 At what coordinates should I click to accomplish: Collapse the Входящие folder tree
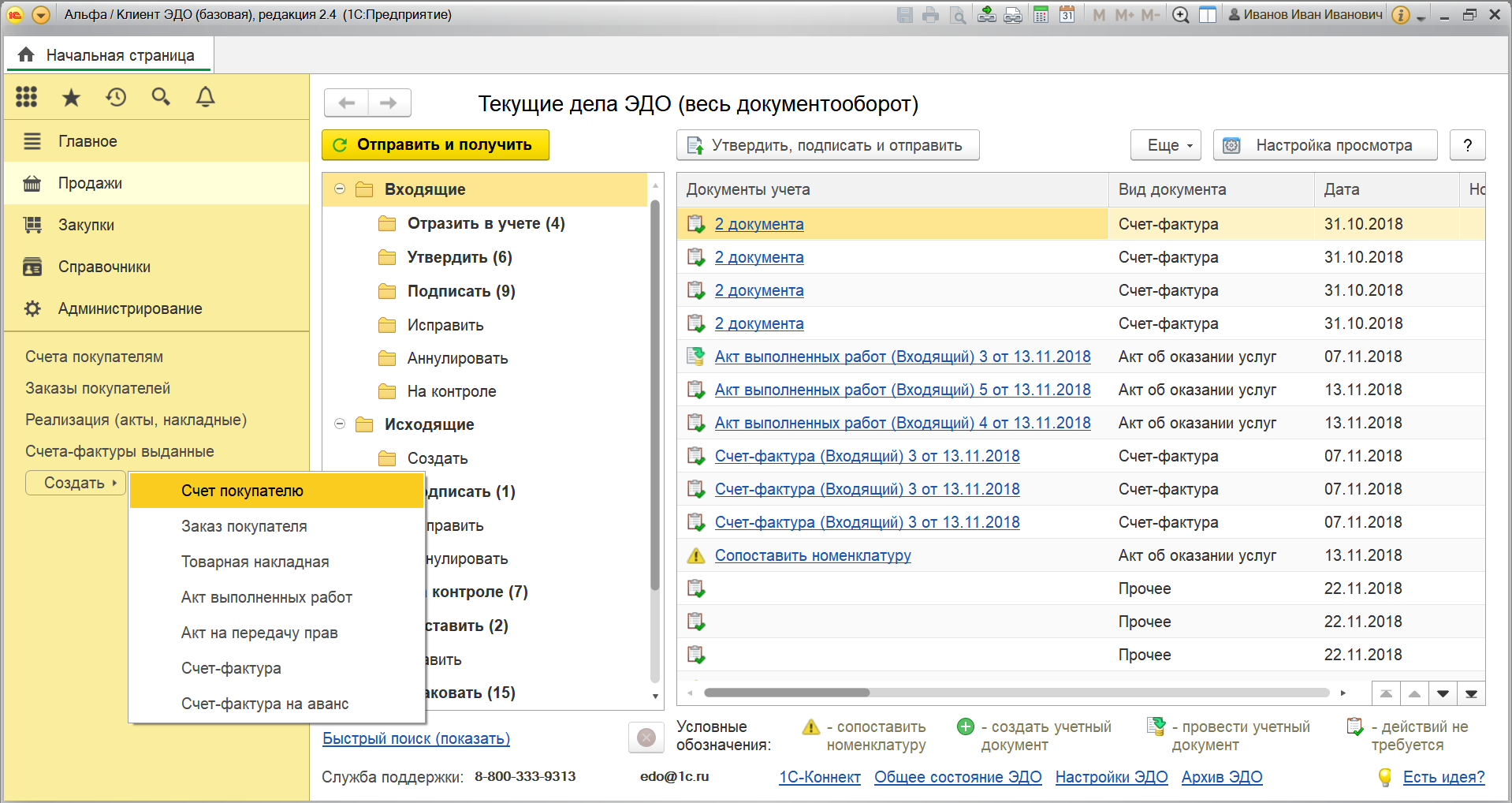click(340, 189)
